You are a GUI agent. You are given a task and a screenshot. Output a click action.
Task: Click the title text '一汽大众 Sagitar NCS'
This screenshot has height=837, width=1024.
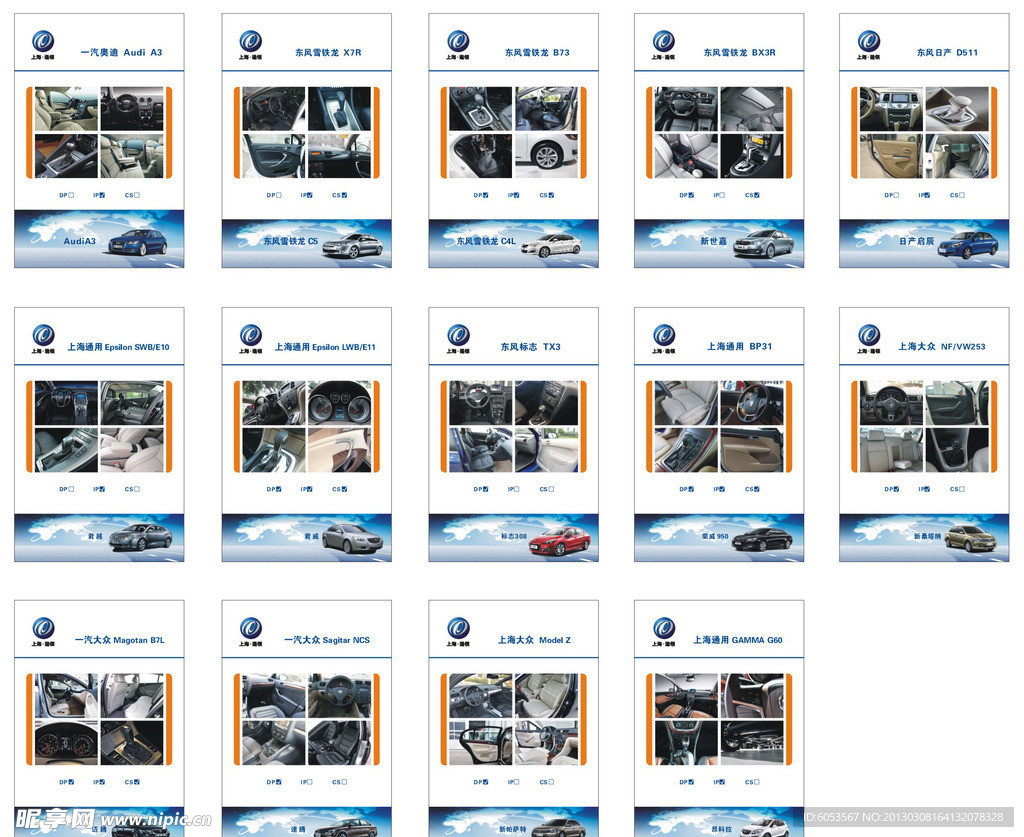(327, 640)
